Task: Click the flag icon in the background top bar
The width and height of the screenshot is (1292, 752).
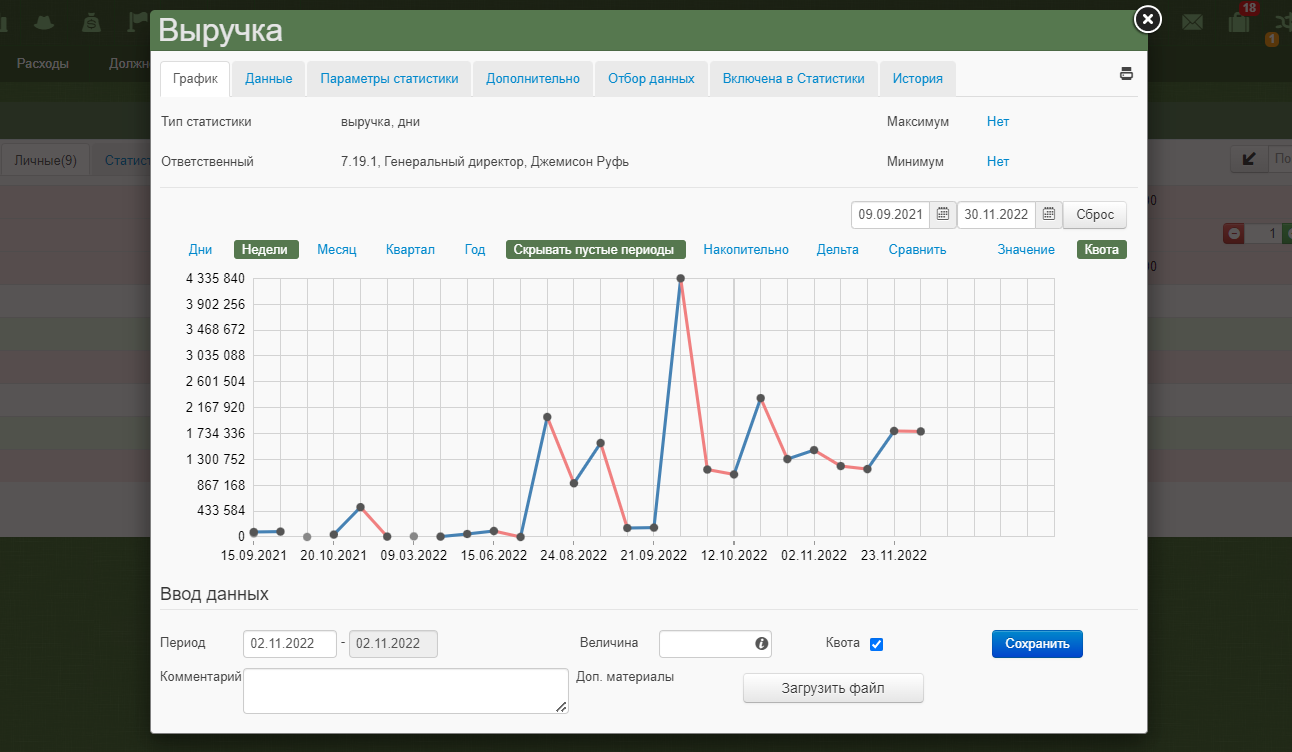Action: pyautogui.click(x=138, y=21)
